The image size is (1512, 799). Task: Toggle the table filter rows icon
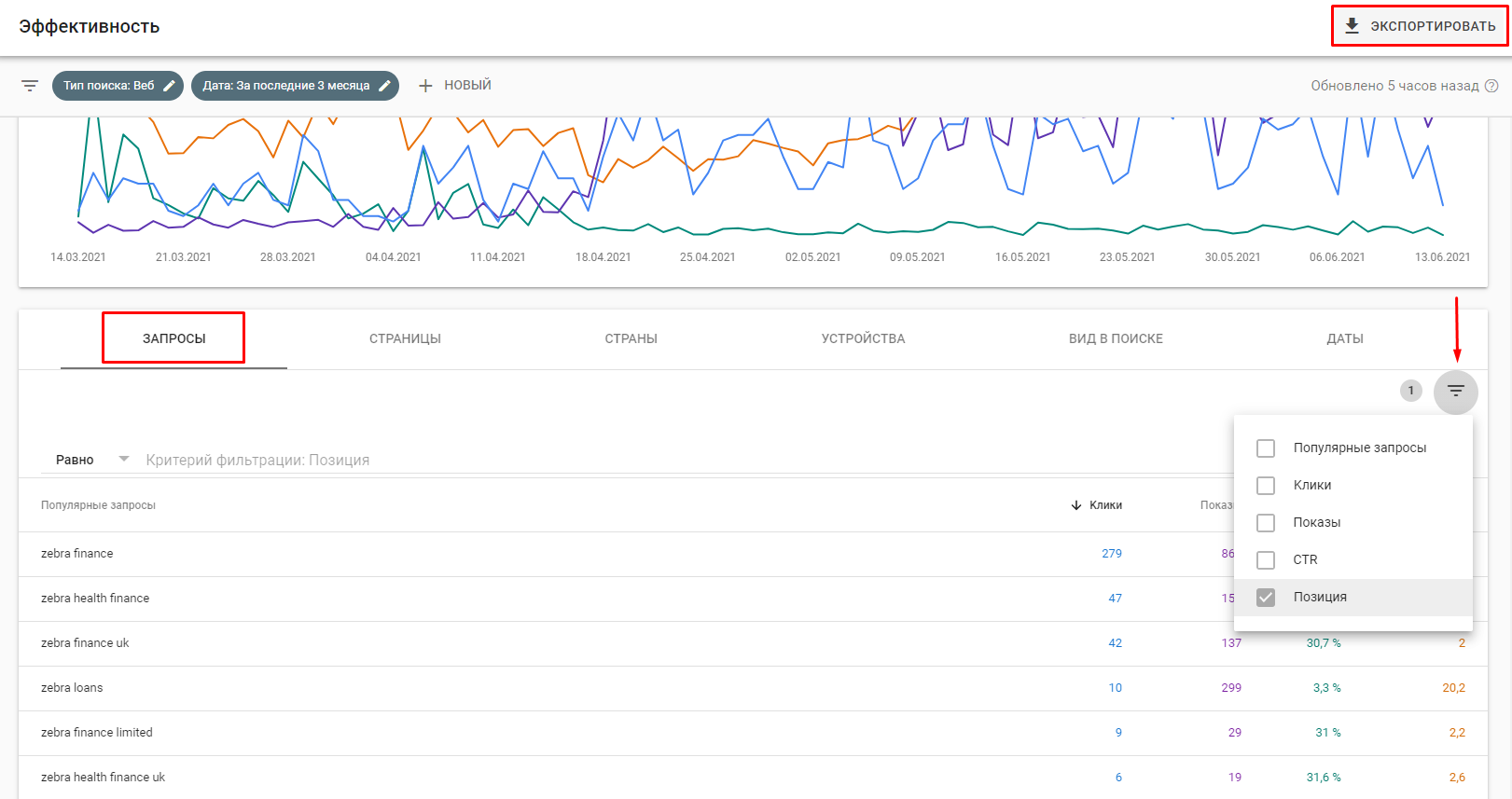click(x=1455, y=391)
